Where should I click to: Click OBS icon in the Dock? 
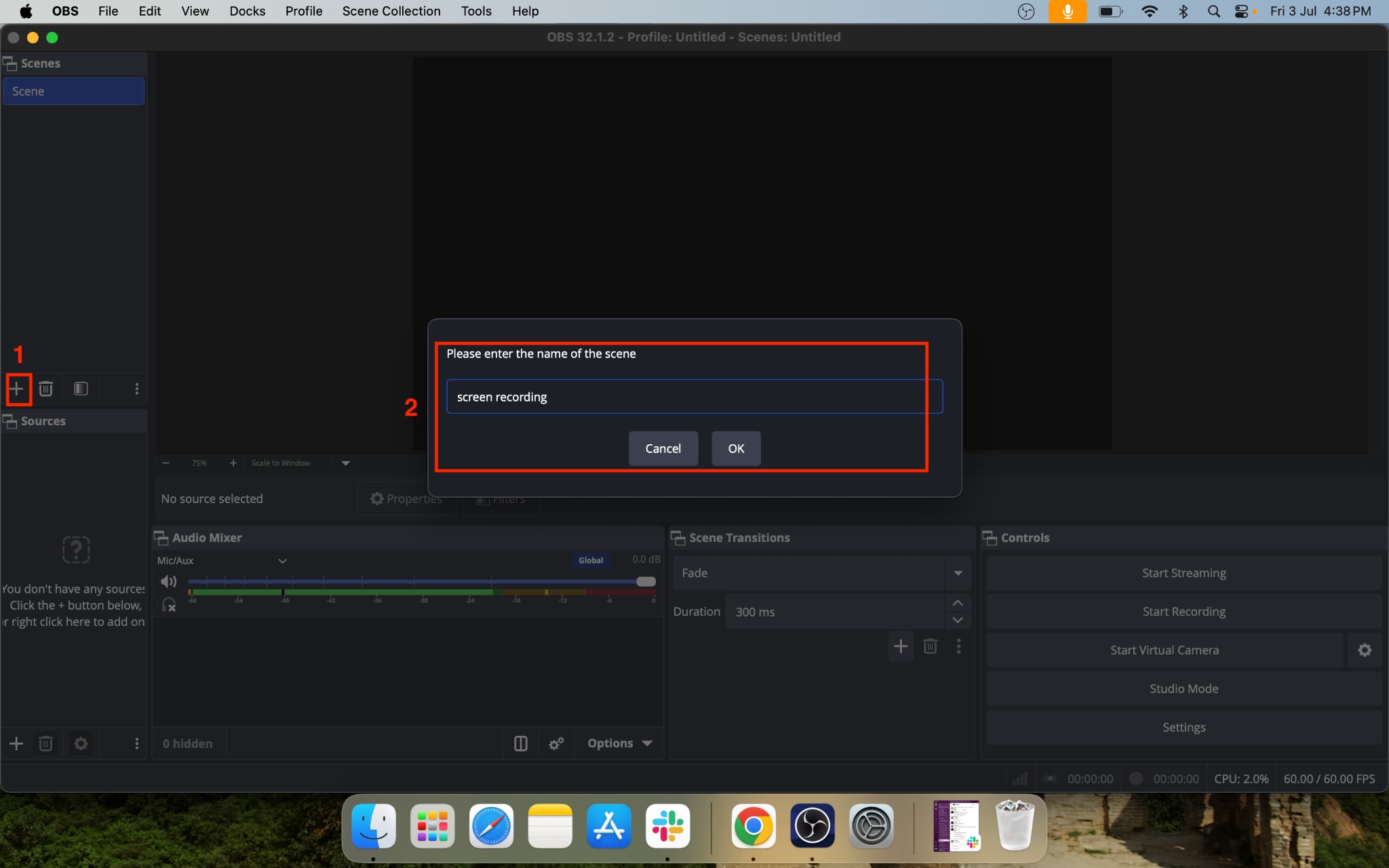pyautogui.click(x=812, y=826)
